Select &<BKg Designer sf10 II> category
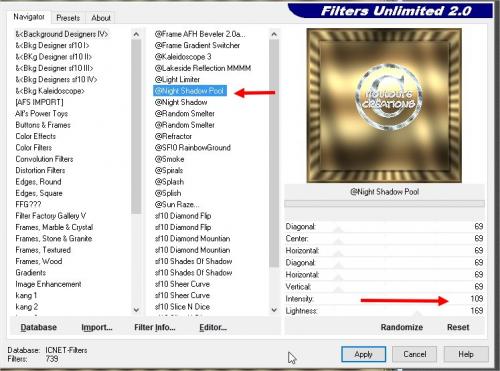Screen dimensions: 500x371 coord(53,57)
